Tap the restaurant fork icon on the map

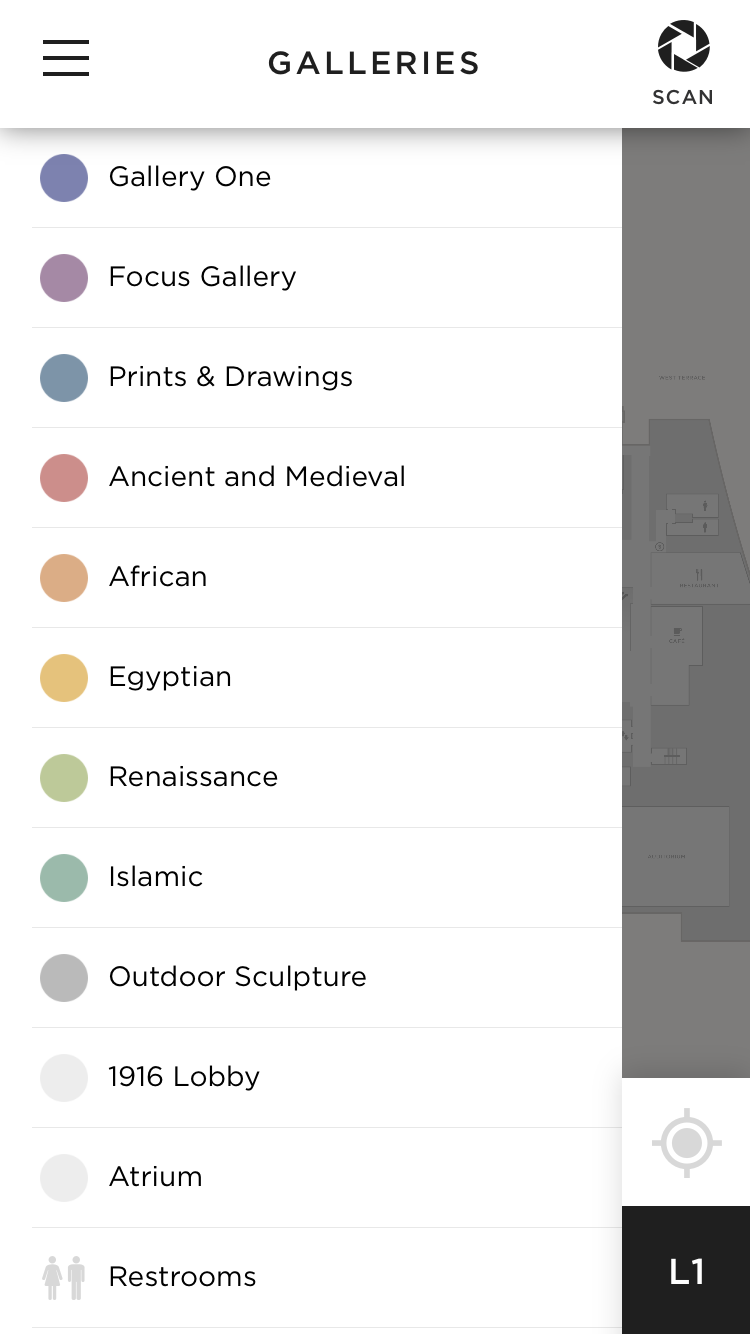[x=699, y=574]
